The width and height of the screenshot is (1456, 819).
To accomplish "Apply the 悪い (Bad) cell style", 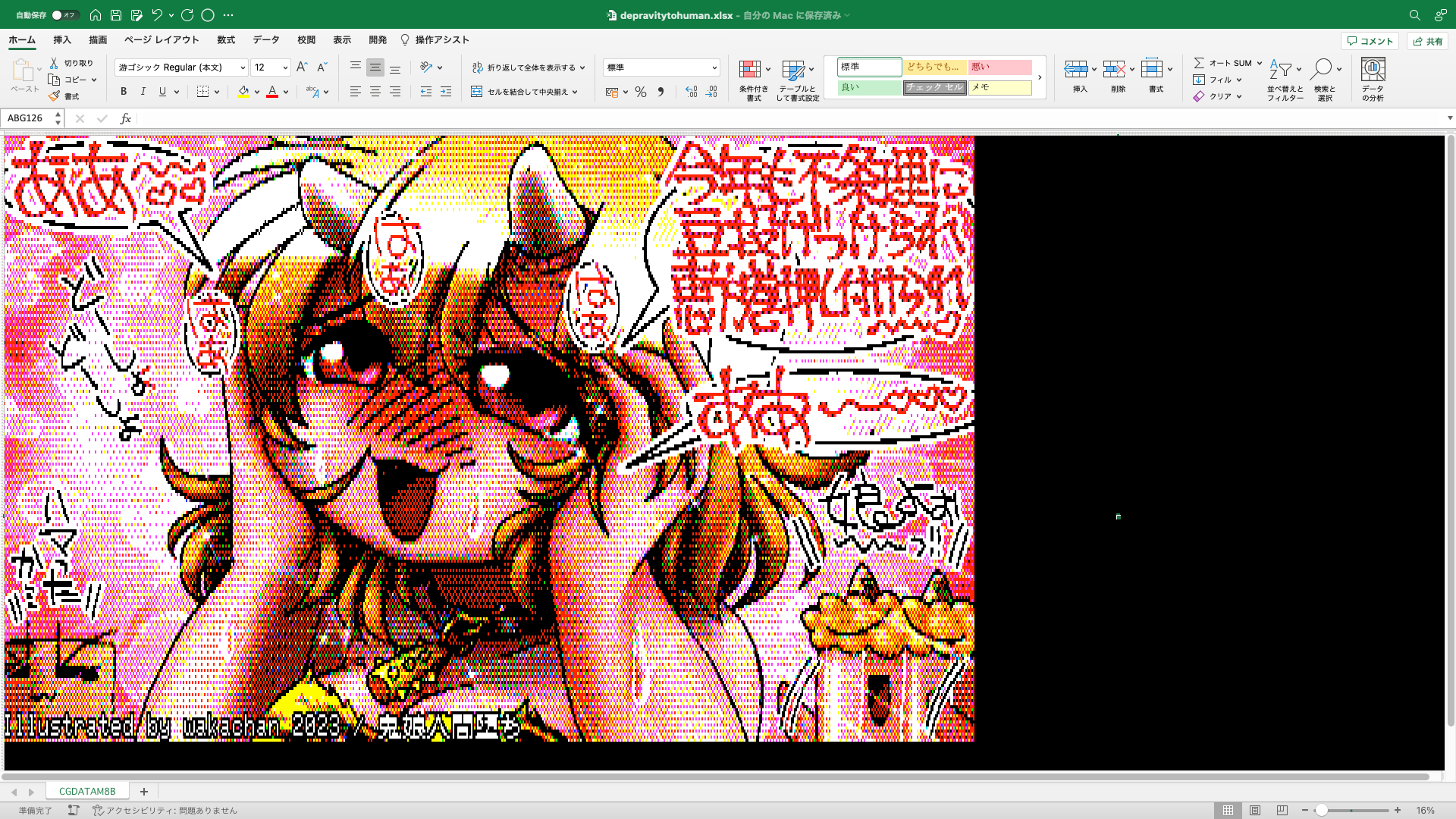I will 999,67.
